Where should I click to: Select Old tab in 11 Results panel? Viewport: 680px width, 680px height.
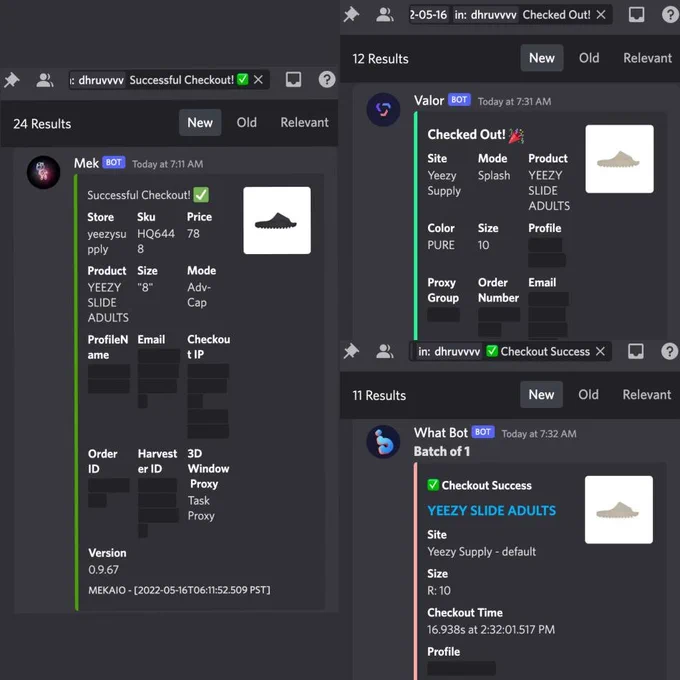point(588,394)
